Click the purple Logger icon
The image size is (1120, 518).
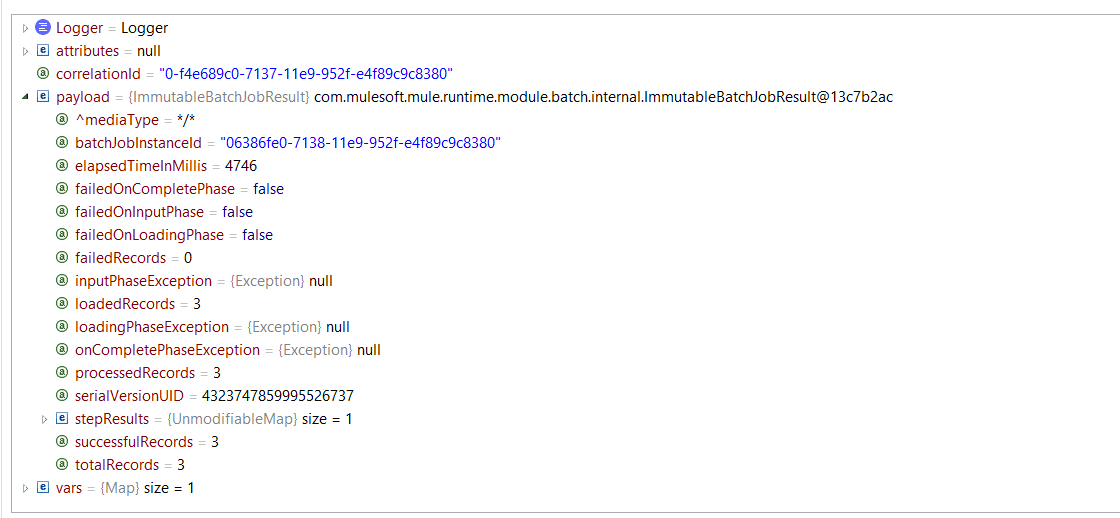(43, 28)
